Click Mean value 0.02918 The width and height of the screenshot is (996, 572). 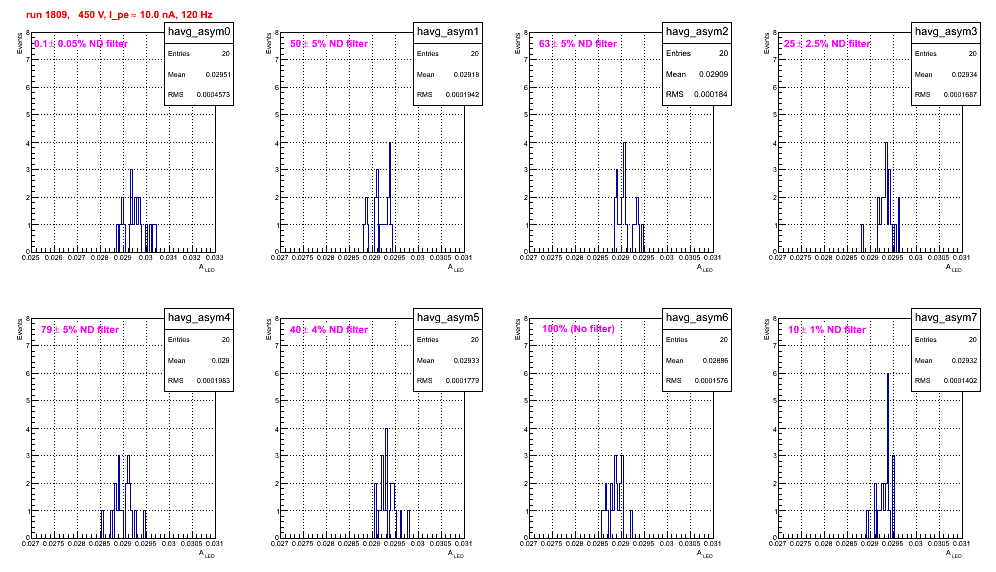pos(467,74)
